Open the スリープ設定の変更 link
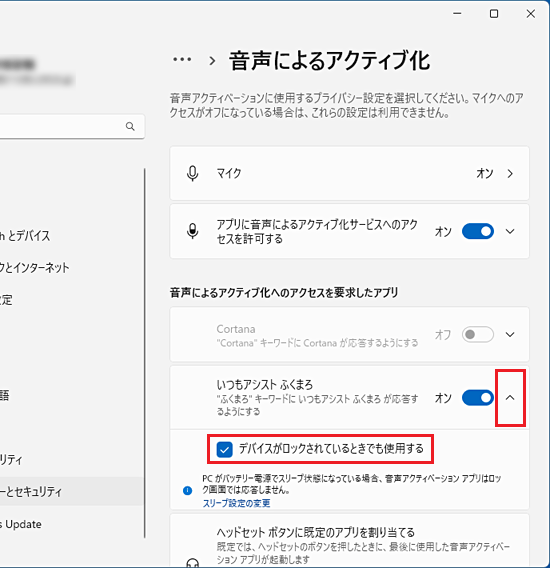The image size is (550, 568). (x=236, y=503)
